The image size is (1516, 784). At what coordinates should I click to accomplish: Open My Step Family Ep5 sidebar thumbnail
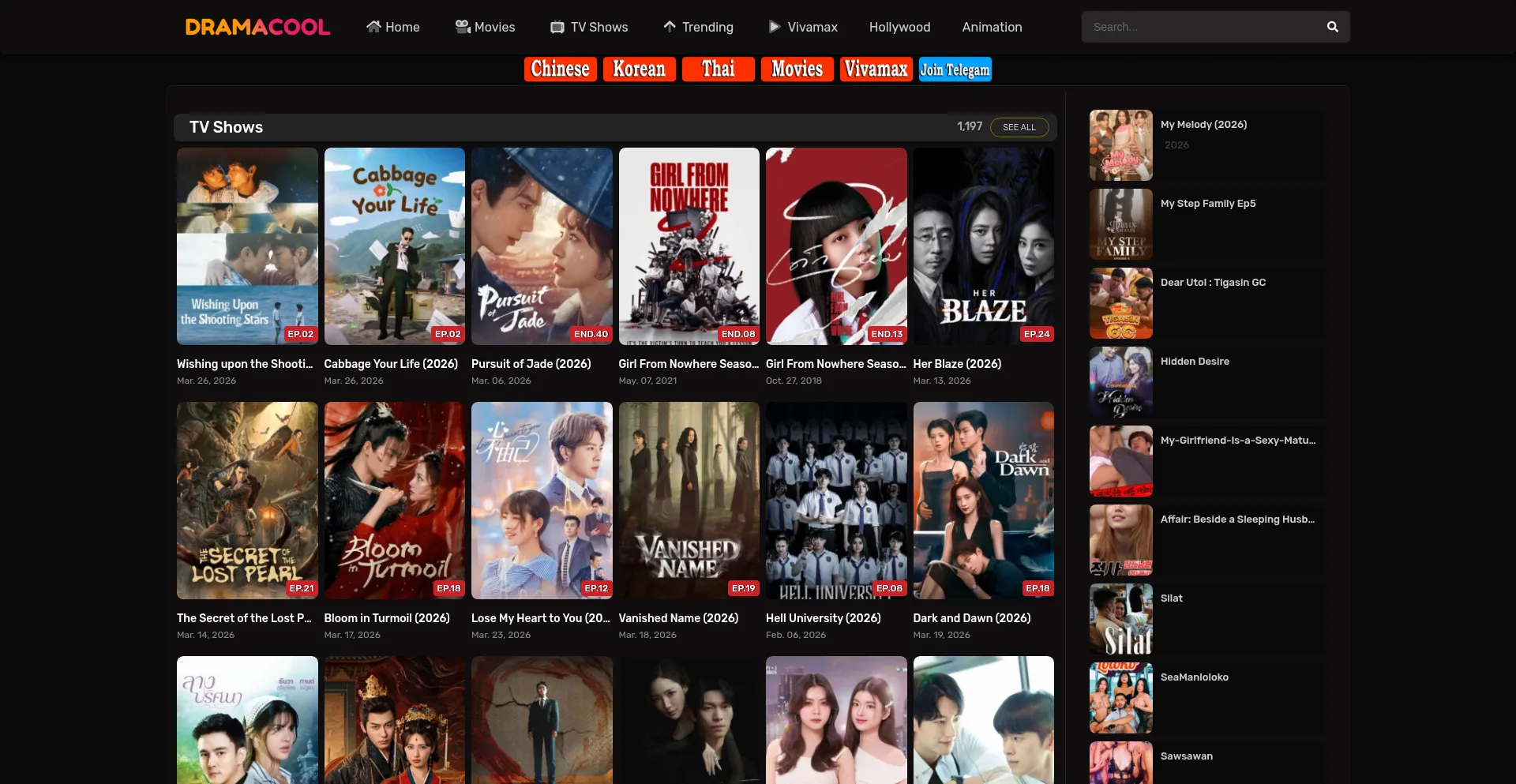tap(1121, 224)
